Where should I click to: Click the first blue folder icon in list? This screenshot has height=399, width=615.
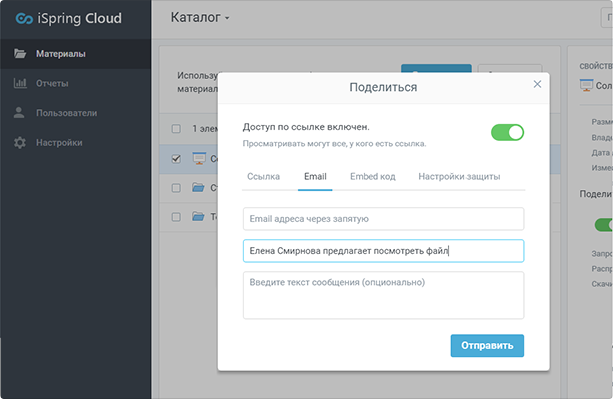tap(198, 188)
